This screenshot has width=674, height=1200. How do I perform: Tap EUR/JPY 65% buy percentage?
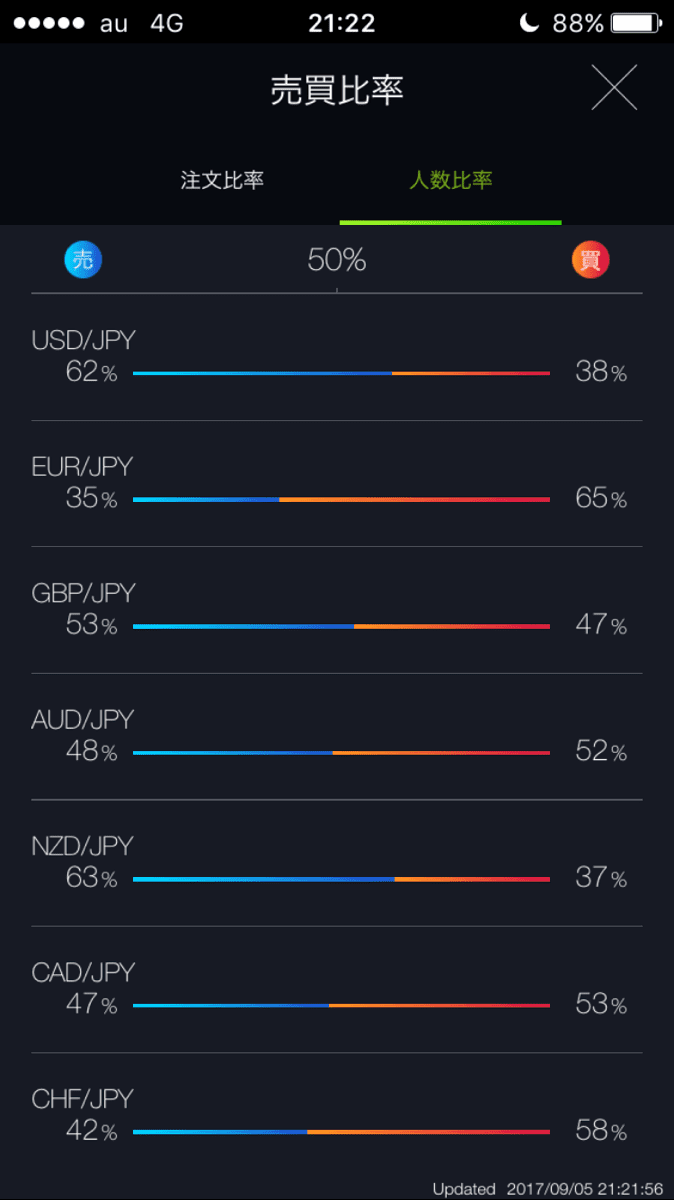point(601,498)
